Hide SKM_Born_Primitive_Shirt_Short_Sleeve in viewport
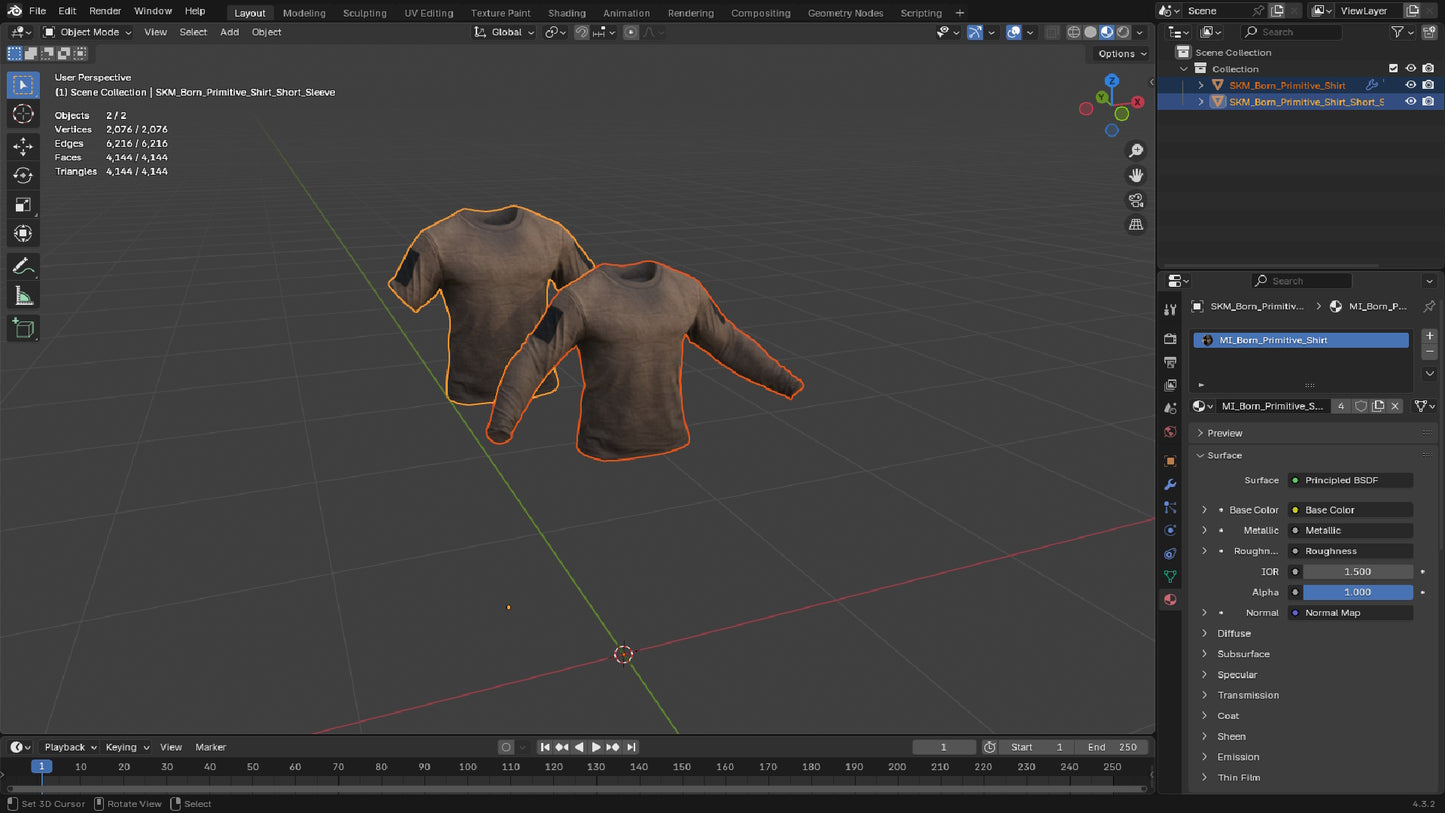The width and height of the screenshot is (1445, 813). (x=1410, y=101)
